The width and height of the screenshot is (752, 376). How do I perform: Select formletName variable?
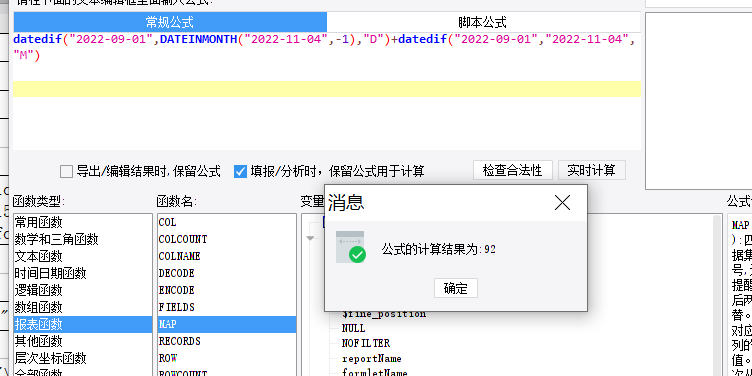coord(375,373)
